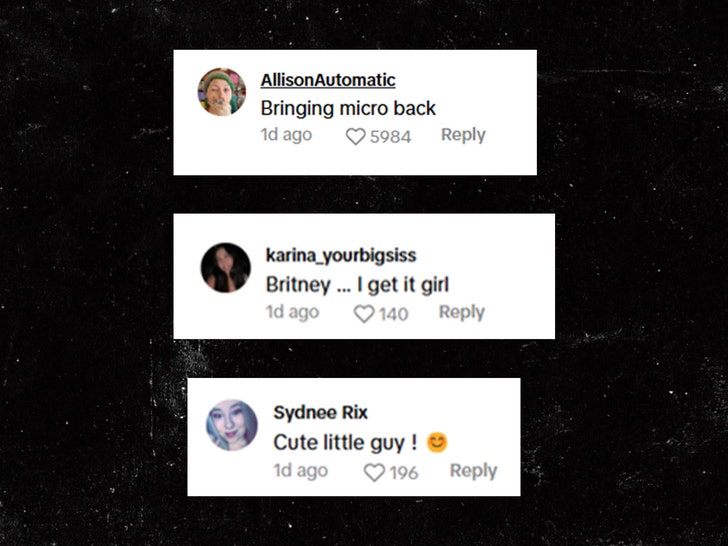Click '1d ago' timestamp under Sydnee Rix
The image size is (728, 546).
[x=301, y=471]
